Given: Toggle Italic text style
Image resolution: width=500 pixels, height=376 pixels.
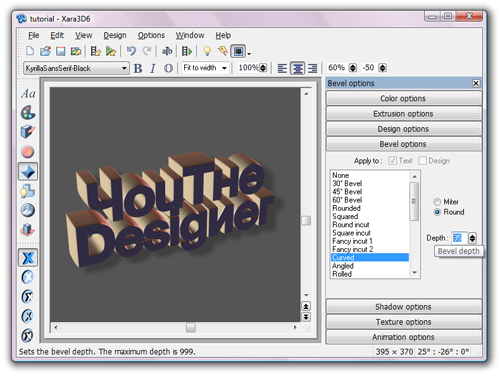Looking at the screenshot, I should tap(153, 68).
